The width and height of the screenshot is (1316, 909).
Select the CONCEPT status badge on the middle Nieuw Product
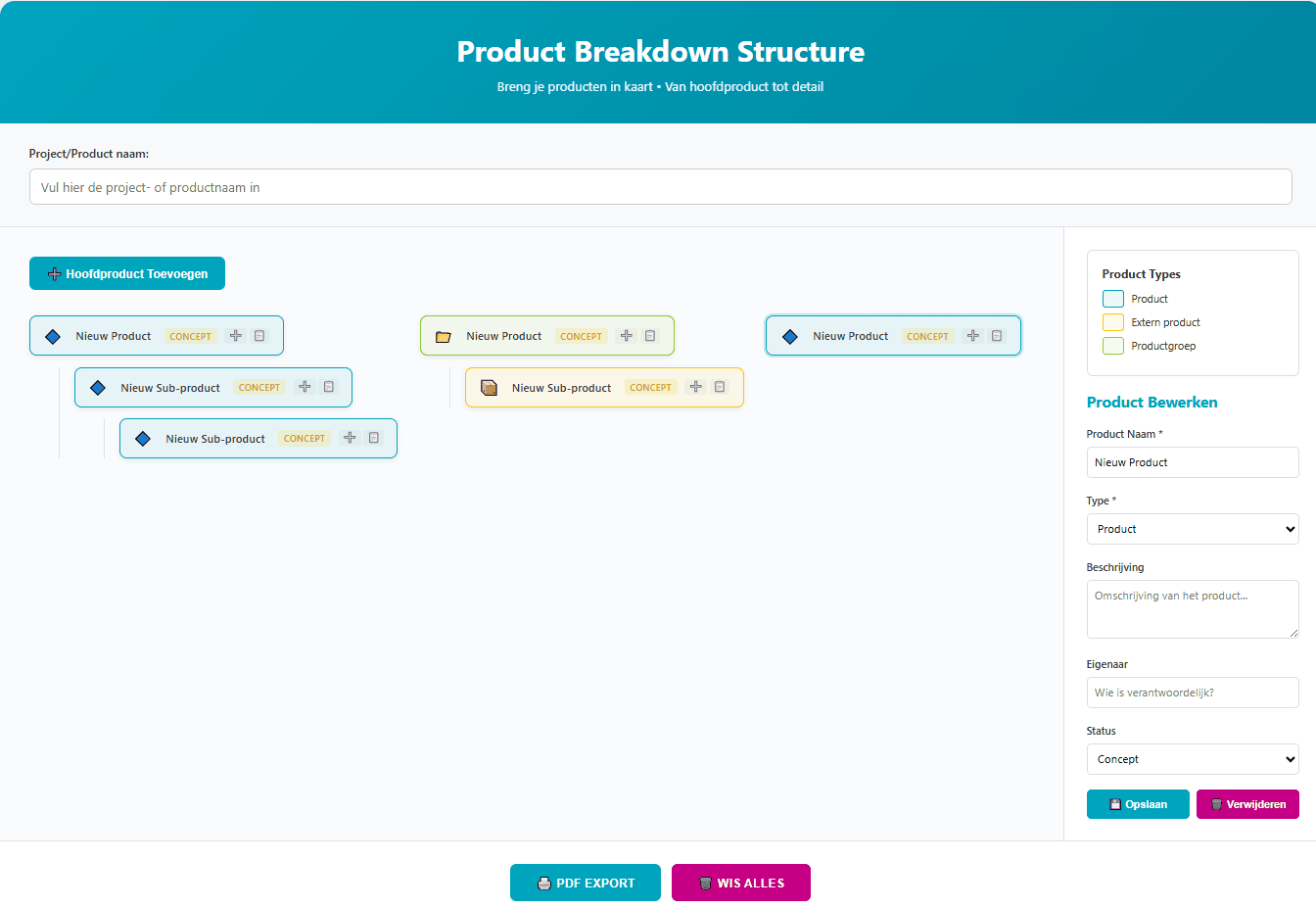coord(581,335)
